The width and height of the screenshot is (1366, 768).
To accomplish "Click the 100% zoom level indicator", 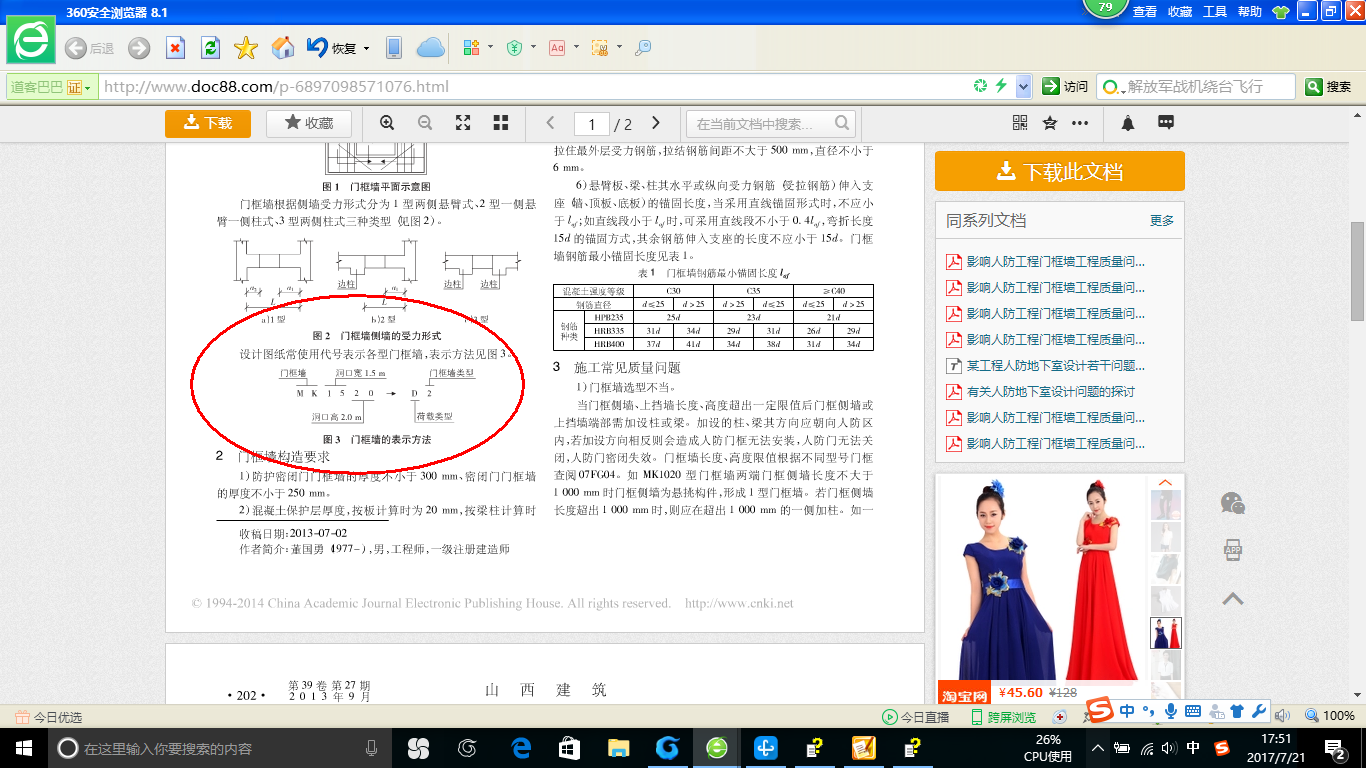I will coord(1329,717).
